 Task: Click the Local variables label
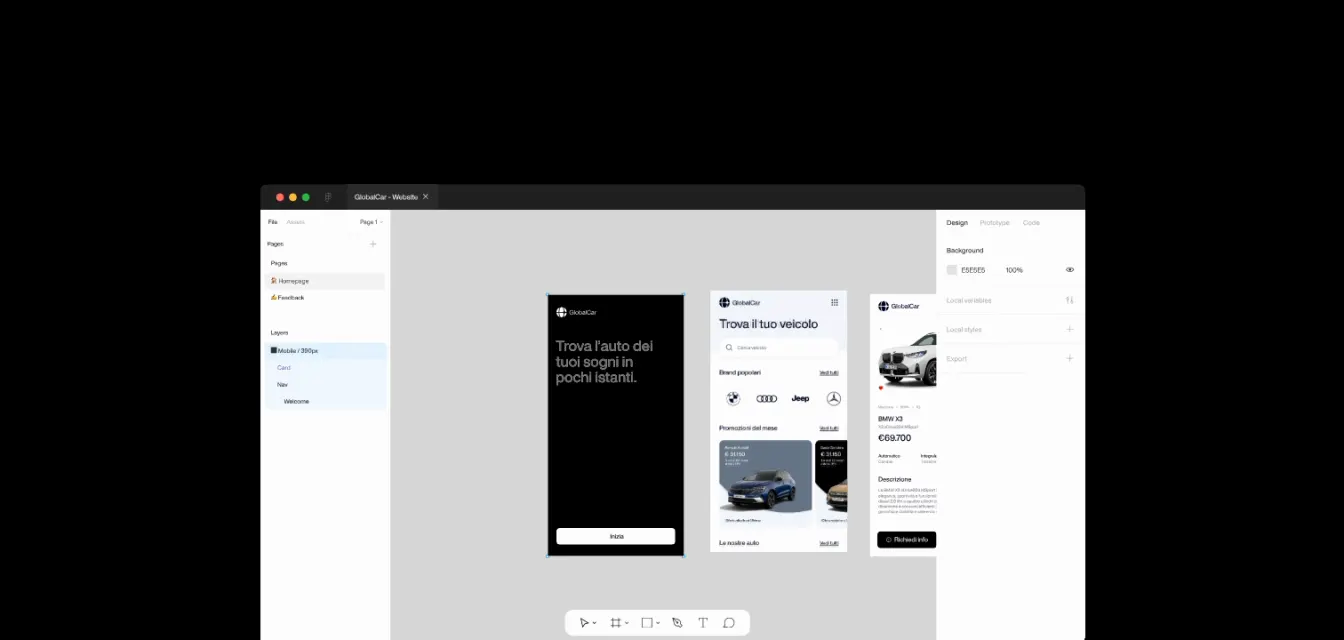click(x=969, y=300)
